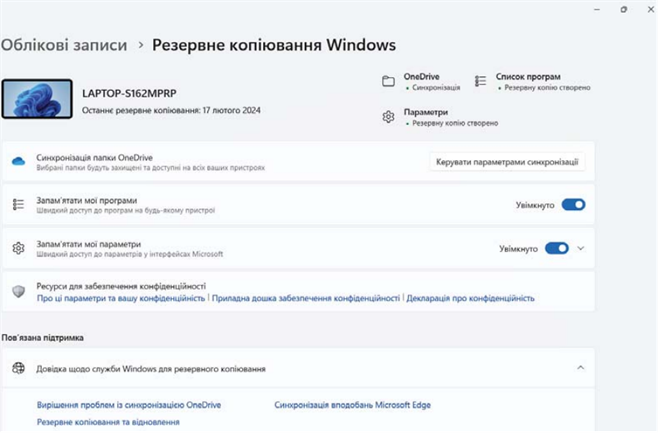The width and height of the screenshot is (658, 433).
Task: Click the list icon beside Запам'ятати мої програми
Action: [18, 204]
